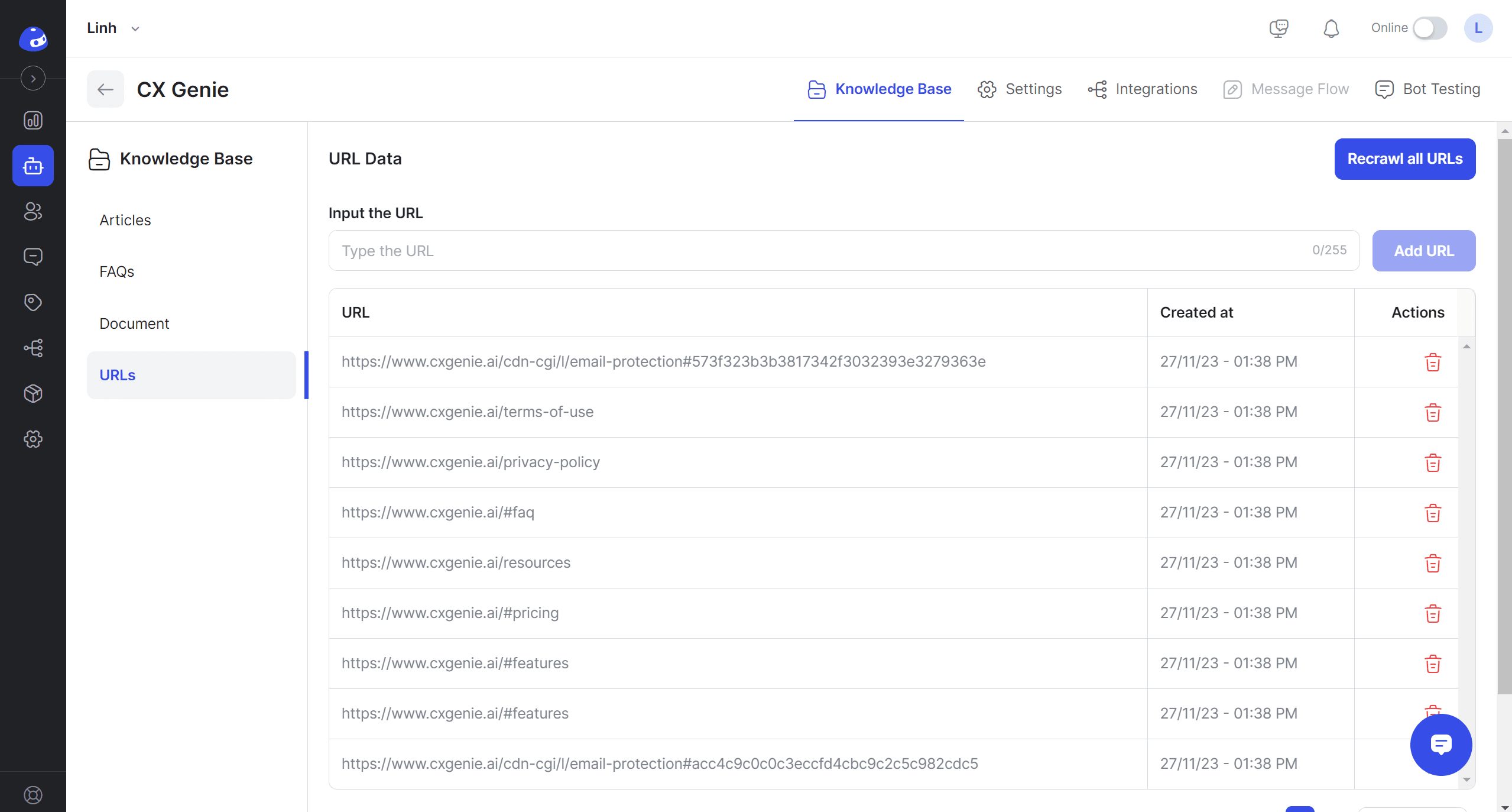Expand the left sidebar with the arrow
The height and width of the screenshot is (812, 1512).
[x=33, y=78]
